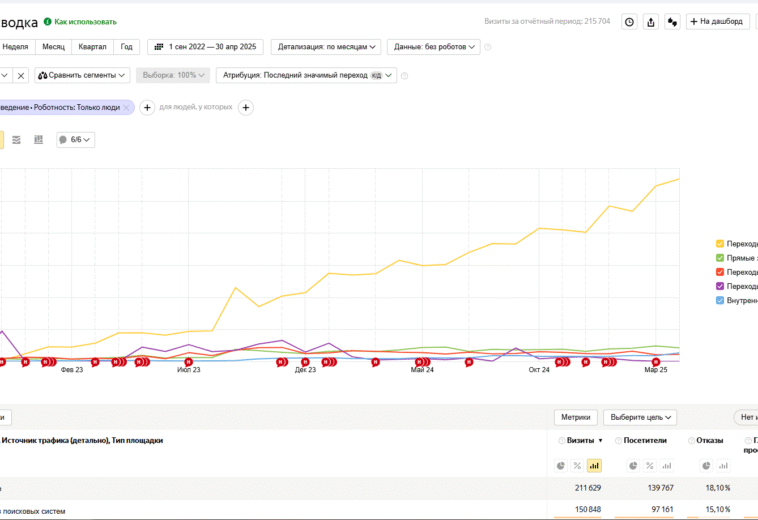Remove Роботность: Только люди filter chip
758x520 pixels.
point(126,107)
